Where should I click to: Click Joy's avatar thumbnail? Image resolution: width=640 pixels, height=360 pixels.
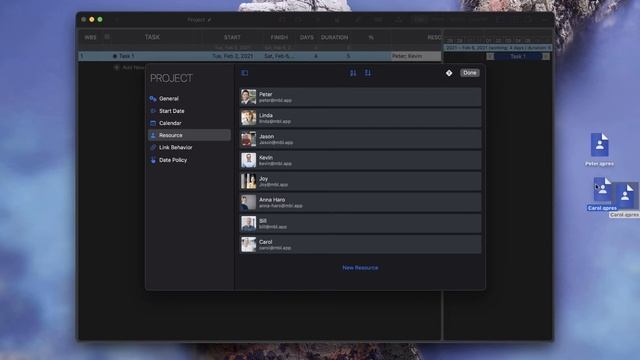pyautogui.click(x=248, y=181)
